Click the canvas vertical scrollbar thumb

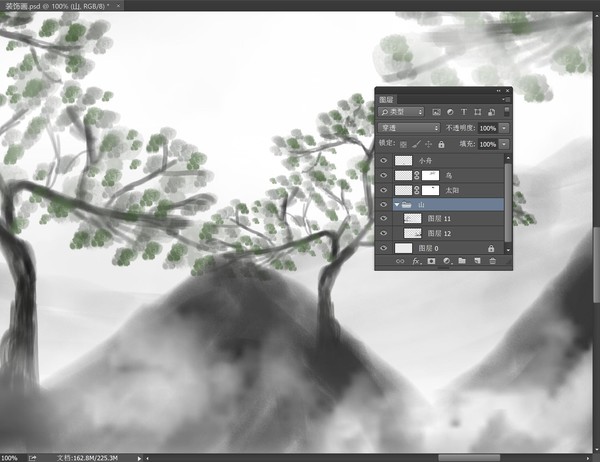coord(597,264)
